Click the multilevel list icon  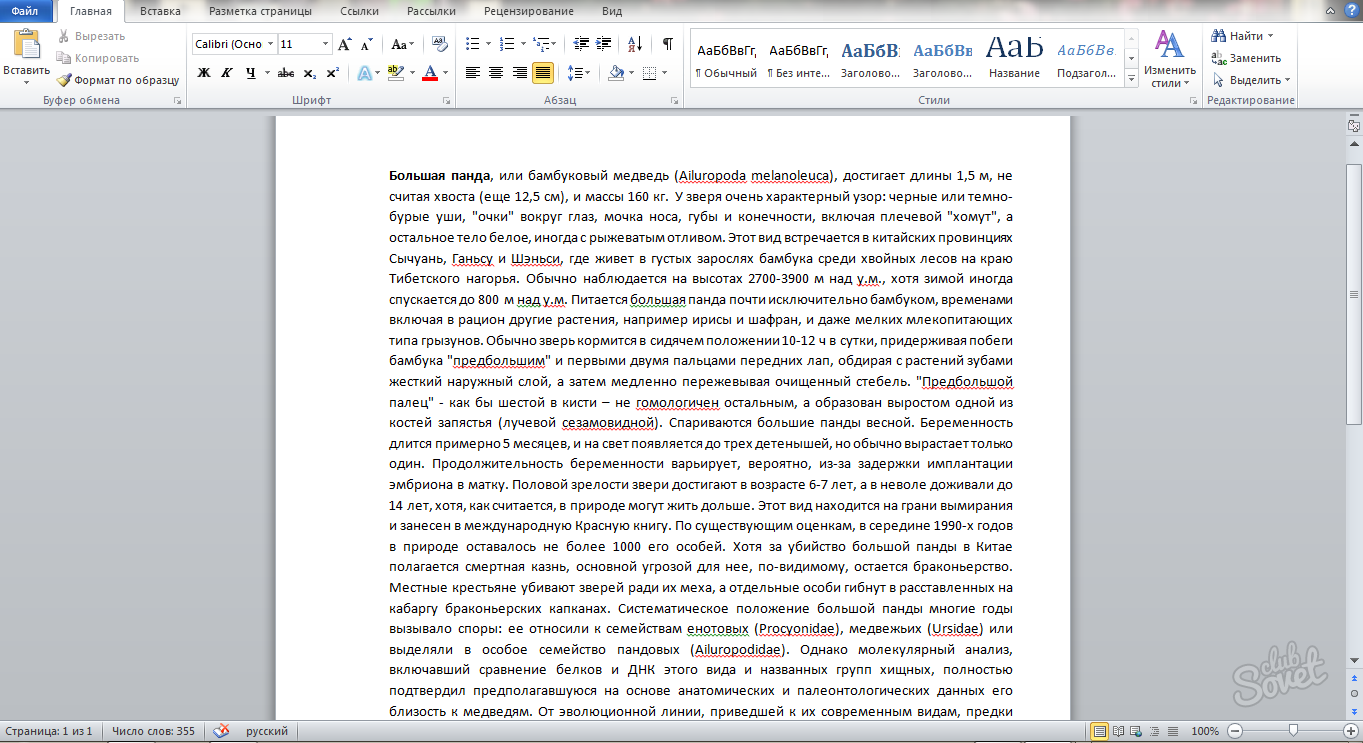coord(540,44)
